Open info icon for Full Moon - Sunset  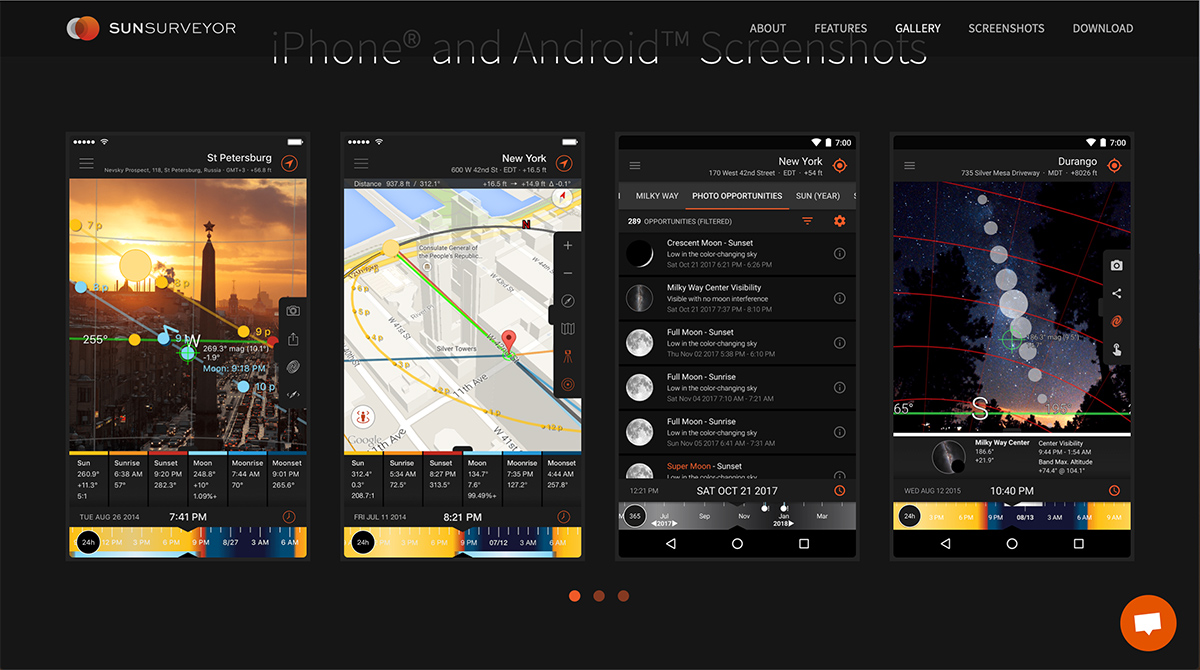[x=840, y=343]
